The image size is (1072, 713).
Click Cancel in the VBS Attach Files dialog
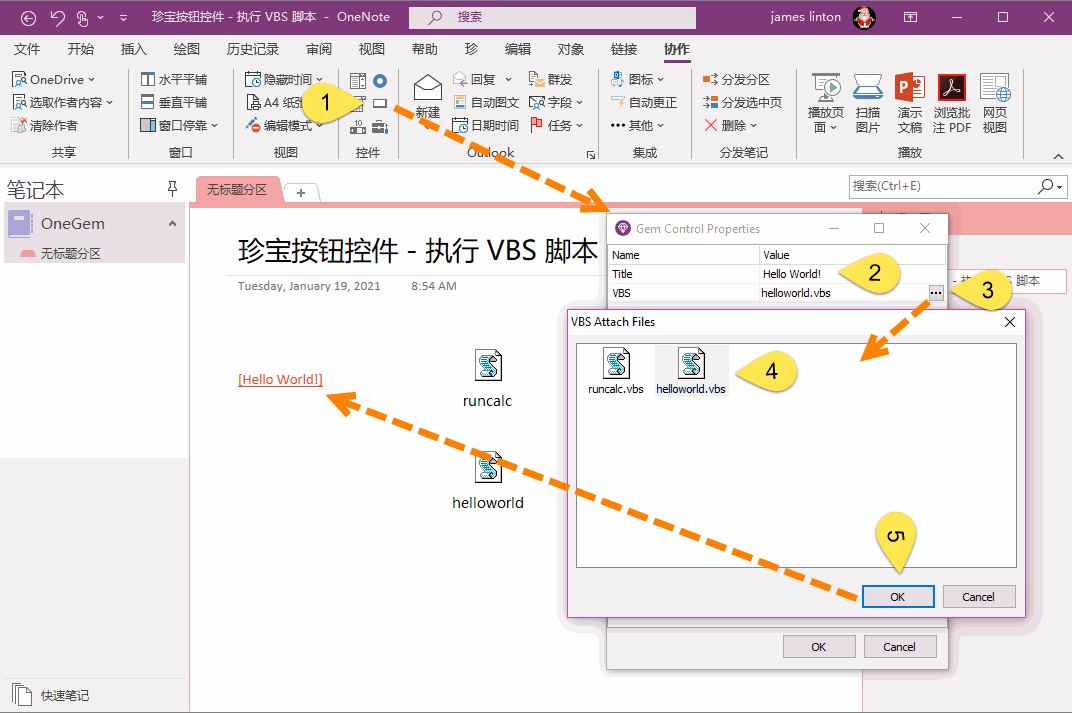pyautogui.click(x=978, y=597)
